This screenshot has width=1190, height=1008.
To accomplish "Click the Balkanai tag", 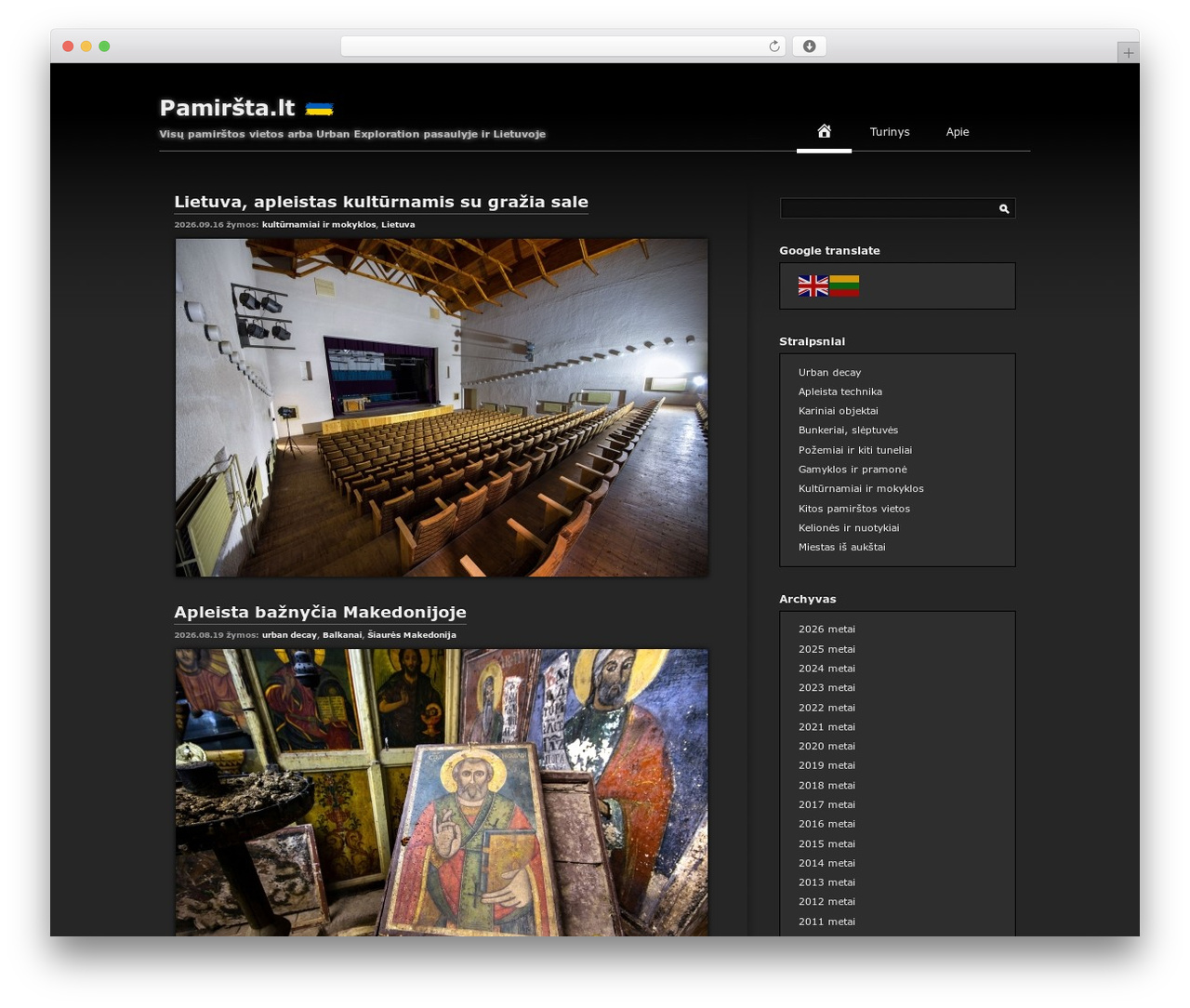I will [x=342, y=635].
